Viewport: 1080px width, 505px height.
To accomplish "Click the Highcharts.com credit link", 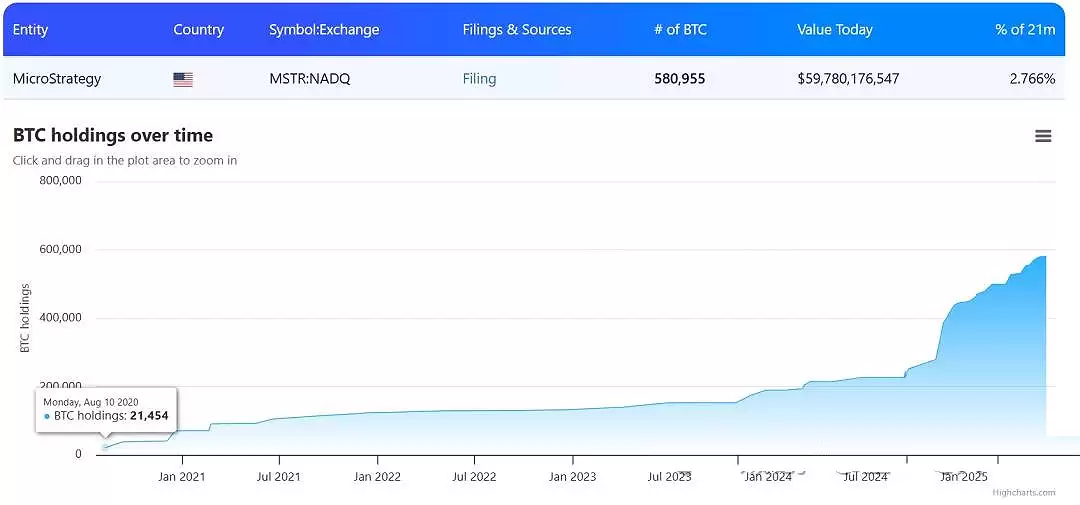I will (x=1024, y=493).
